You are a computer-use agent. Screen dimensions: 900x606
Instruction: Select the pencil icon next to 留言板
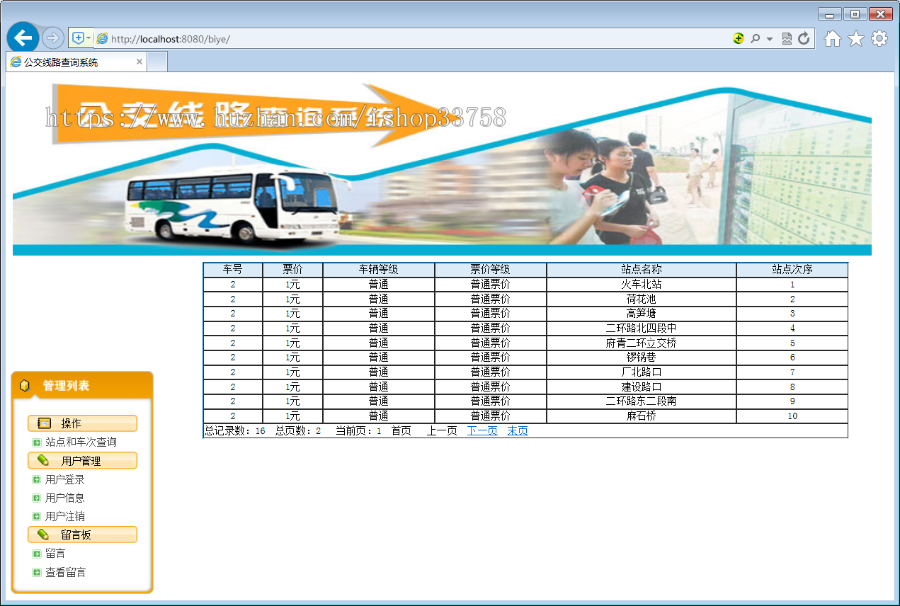(x=43, y=532)
